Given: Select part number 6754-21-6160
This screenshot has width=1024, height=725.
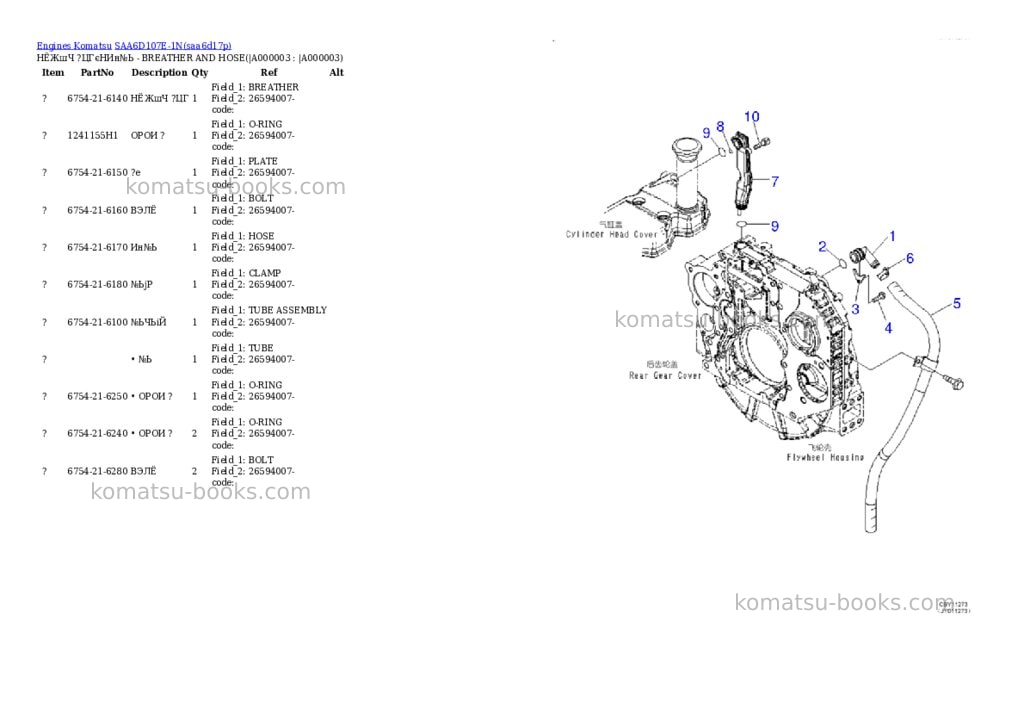Looking at the screenshot, I should [x=97, y=210].
